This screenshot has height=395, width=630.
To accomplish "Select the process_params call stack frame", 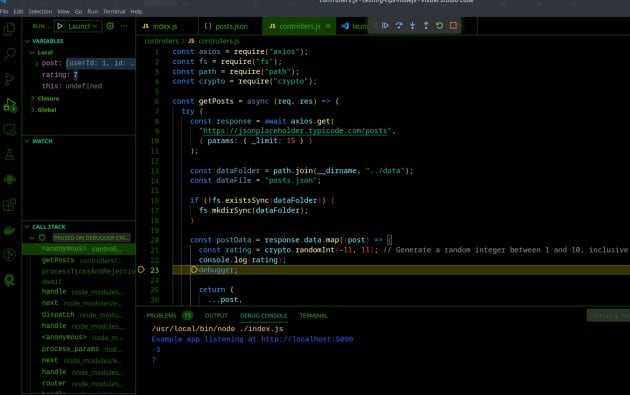I will 79,349.
